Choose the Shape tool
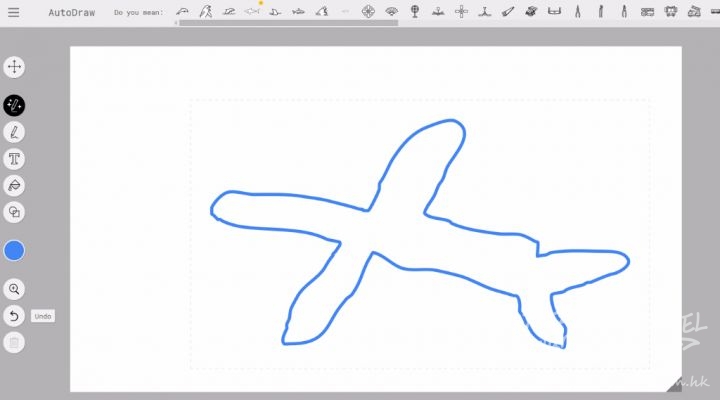Image resolution: width=720 pixels, height=400 pixels. coord(14,212)
